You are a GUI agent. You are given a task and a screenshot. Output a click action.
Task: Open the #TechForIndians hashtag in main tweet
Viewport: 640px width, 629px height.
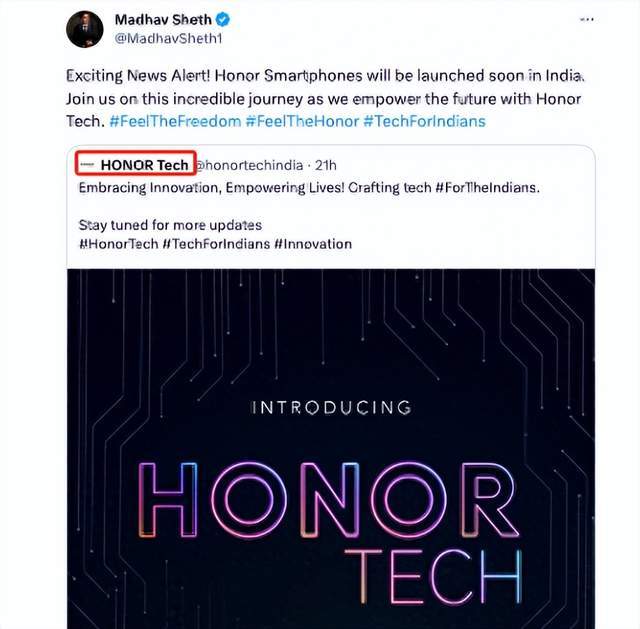[x=424, y=121]
